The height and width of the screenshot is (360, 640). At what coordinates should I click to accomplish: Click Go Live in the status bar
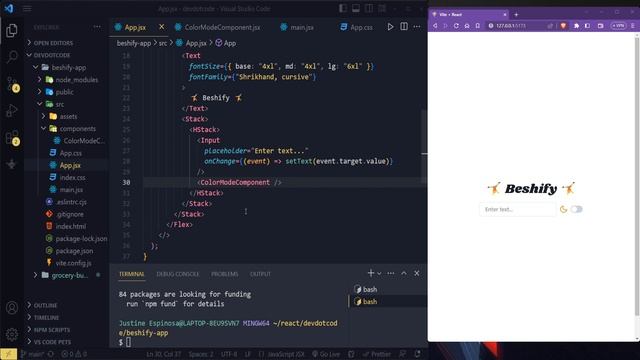pyautogui.click(x=326, y=354)
